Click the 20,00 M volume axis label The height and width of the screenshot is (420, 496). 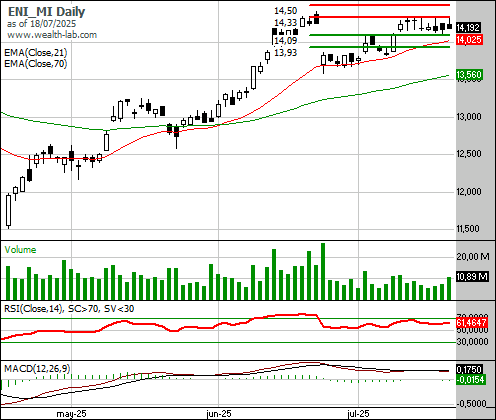tap(473, 256)
